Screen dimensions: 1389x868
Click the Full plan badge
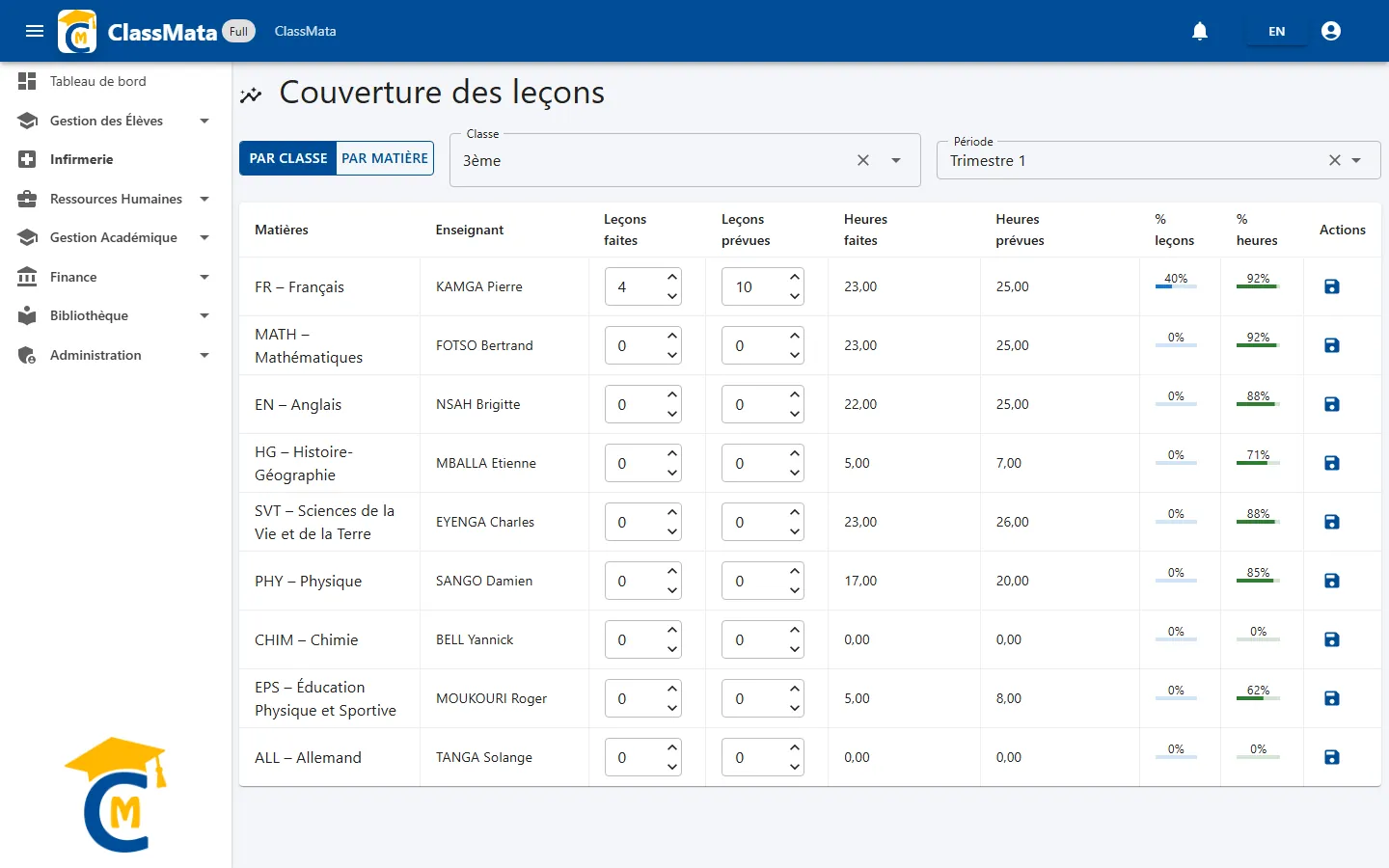click(x=238, y=31)
